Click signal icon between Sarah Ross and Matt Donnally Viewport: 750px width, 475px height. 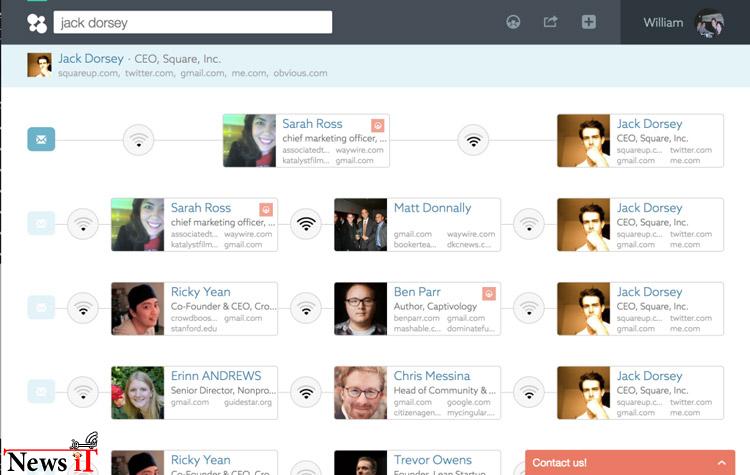point(306,224)
